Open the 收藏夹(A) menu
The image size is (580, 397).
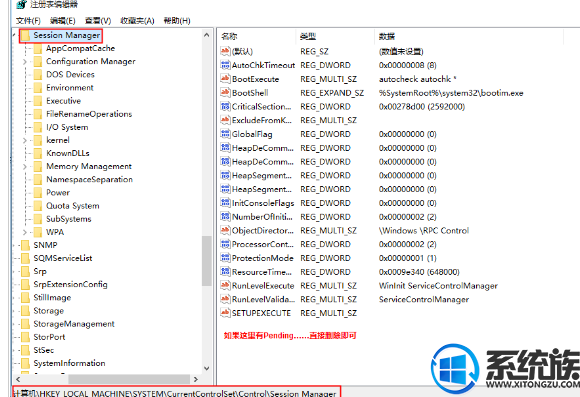click(137, 21)
